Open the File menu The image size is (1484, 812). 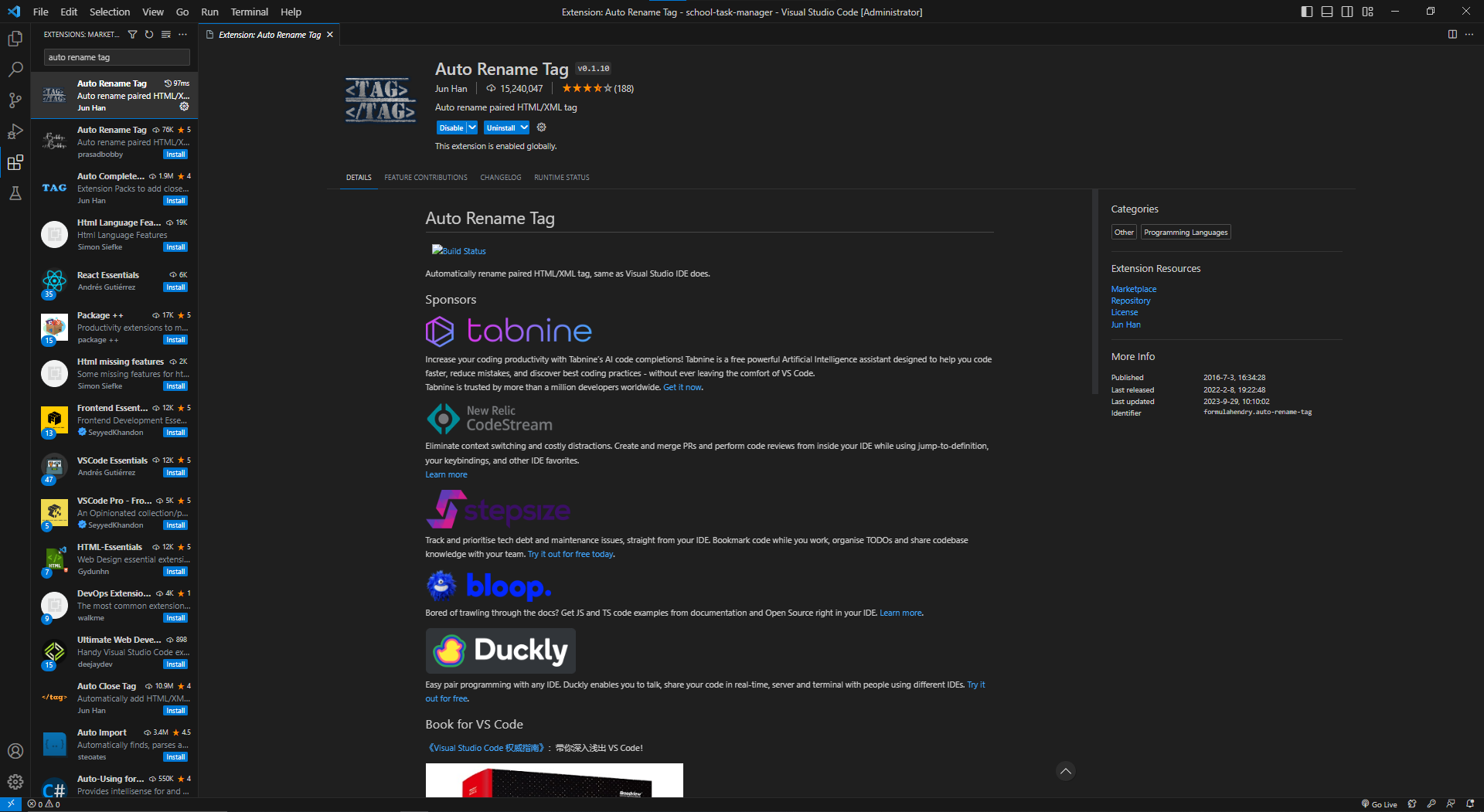click(41, 12)
